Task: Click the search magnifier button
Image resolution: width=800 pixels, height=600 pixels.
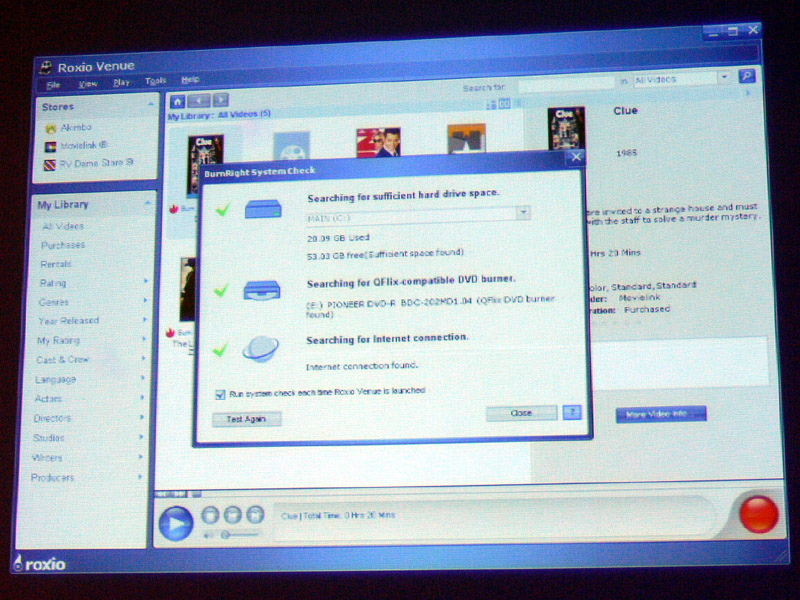Action: point(746,77)
